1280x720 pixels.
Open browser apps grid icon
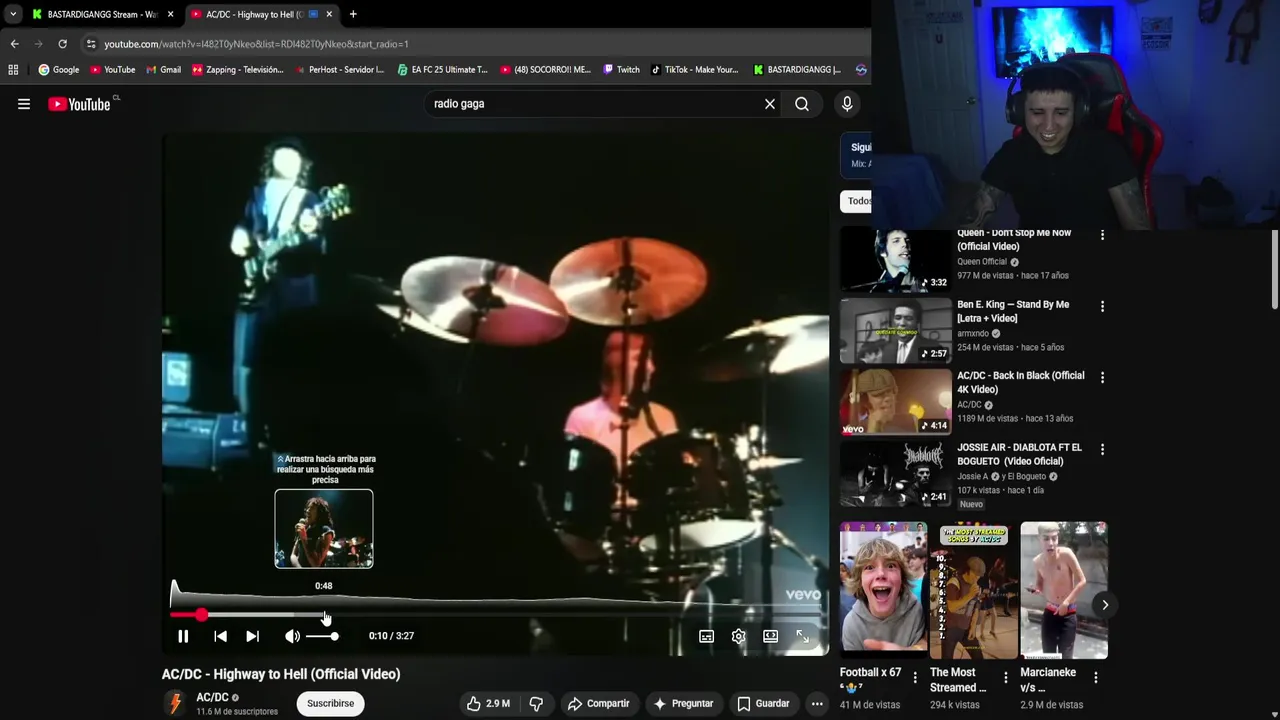(x=13, y=70)
